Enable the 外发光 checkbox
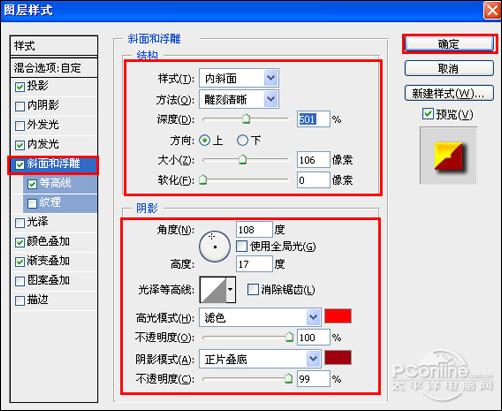The height and width of the screenshot is (411, 502). click(20, 126)
